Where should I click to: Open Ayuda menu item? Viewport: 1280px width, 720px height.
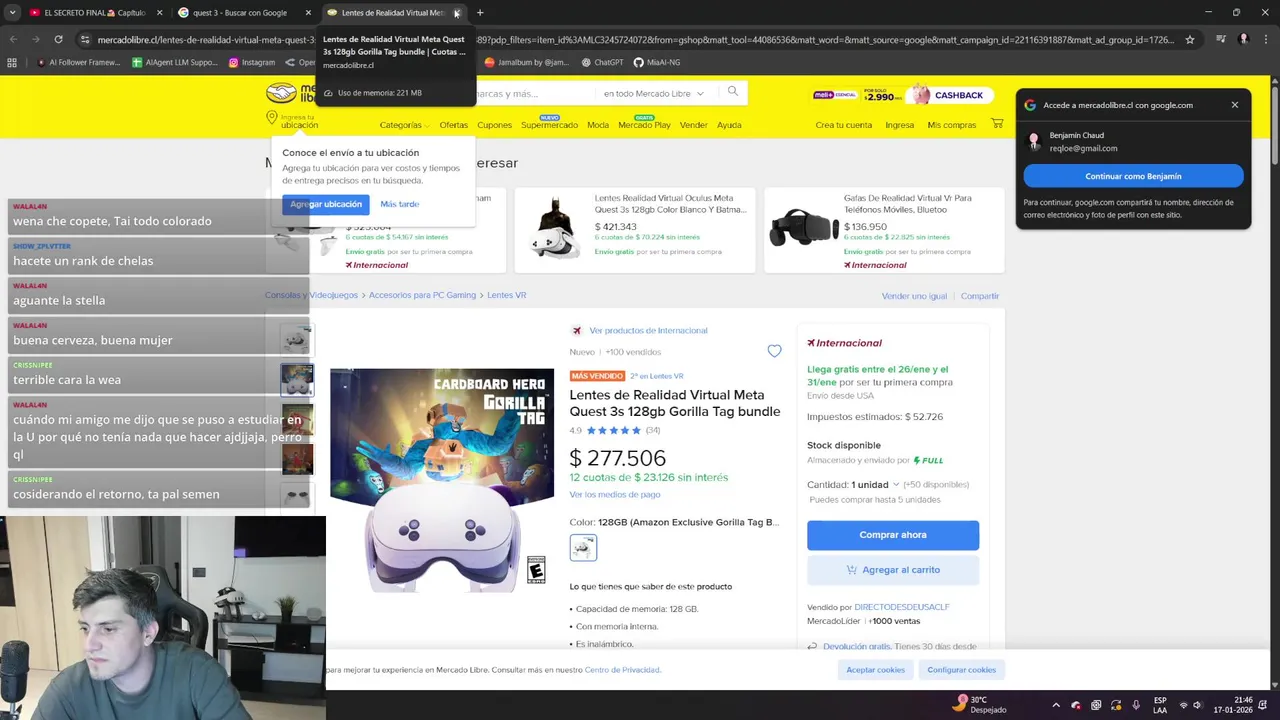(729, 125)
